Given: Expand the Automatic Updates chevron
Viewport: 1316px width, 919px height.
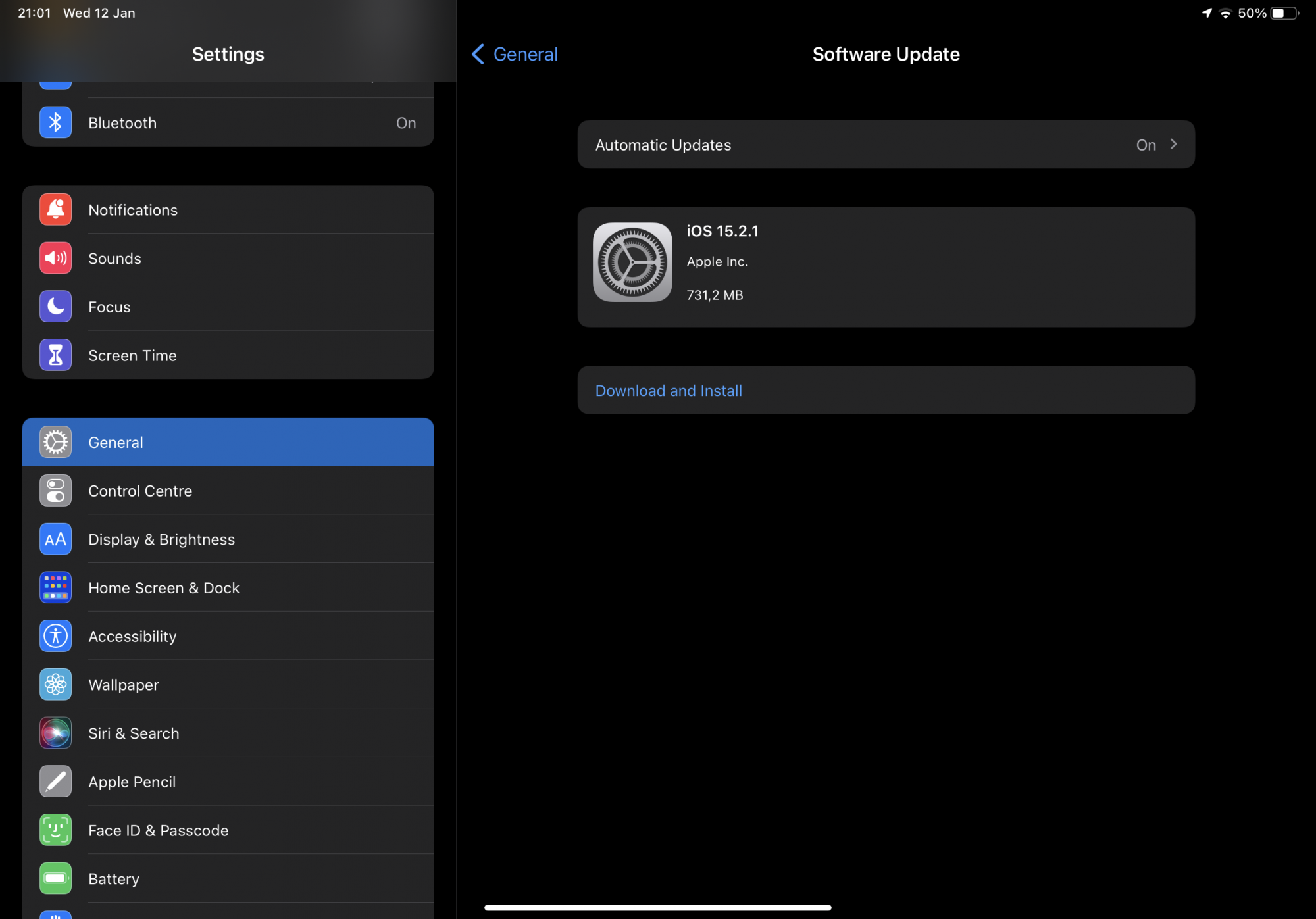Looking at the screenshot, I should [x=1173, y=144].
